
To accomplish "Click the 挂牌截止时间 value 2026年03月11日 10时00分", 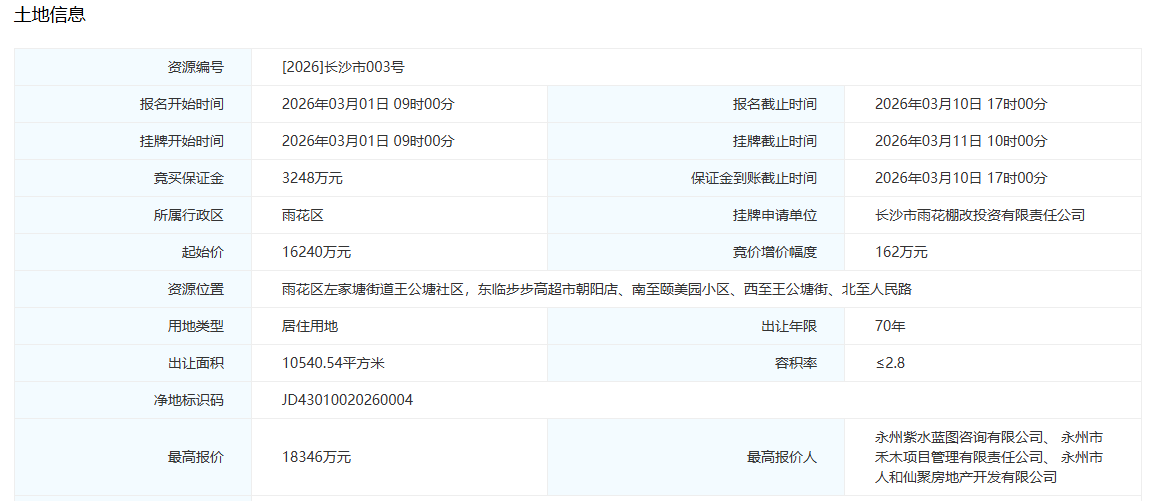I will click(x=960, y=141).
